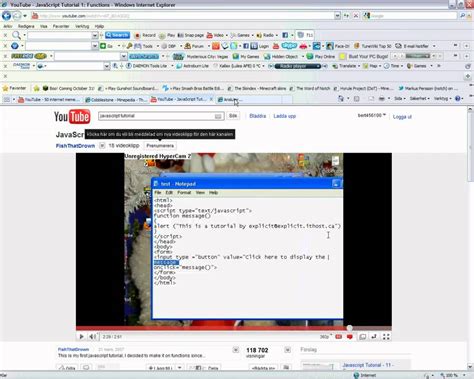Click the Stop loading X icon by address bar

(x=356, y=16)
